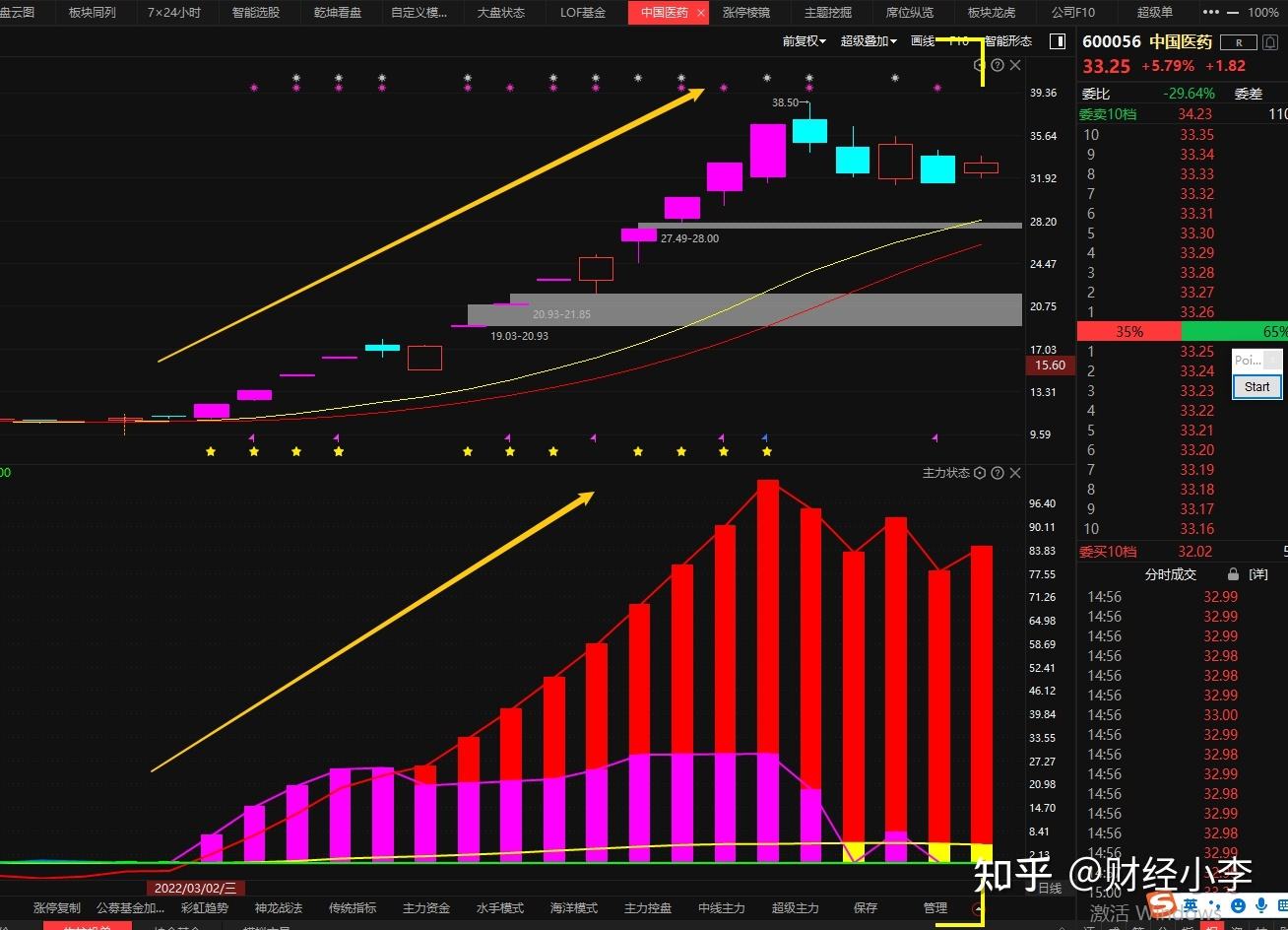
Task: Click buy level 1 price 33.25
Action: [x=1196, y=352]
